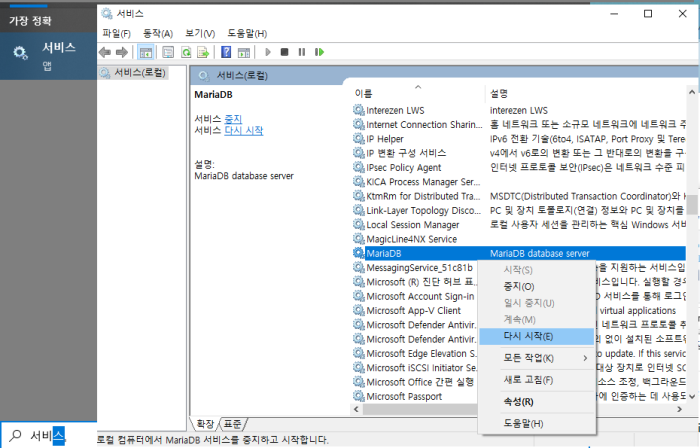Click the 가장 정확 heading in search panel
Screen dimensions: 700x448
click(30, 21)
